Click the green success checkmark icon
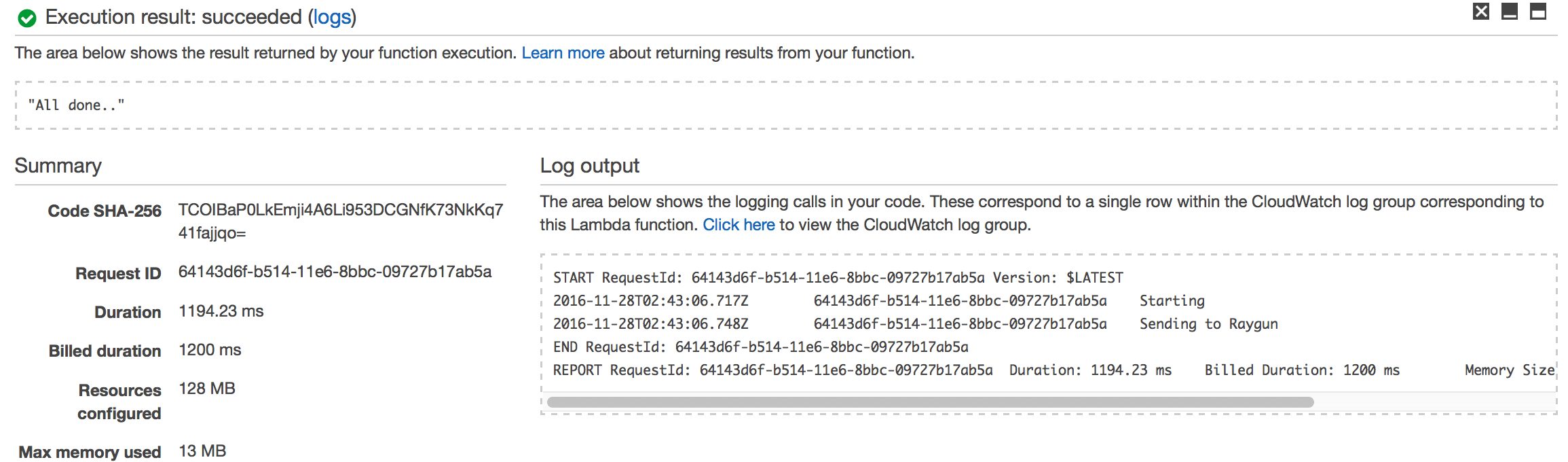Image resolution: width=1568 pixels, height=462 pixels. [27, 18]
